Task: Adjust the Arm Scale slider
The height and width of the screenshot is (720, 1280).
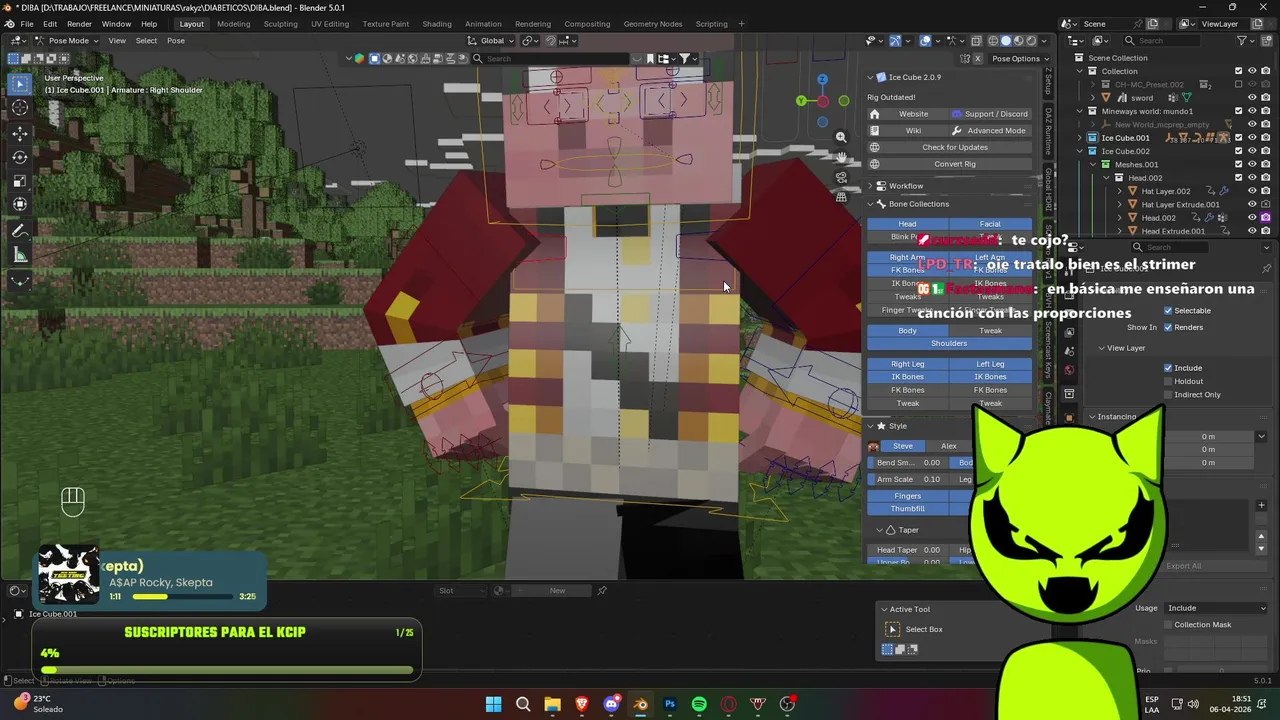Action: [x=908, y=479]
